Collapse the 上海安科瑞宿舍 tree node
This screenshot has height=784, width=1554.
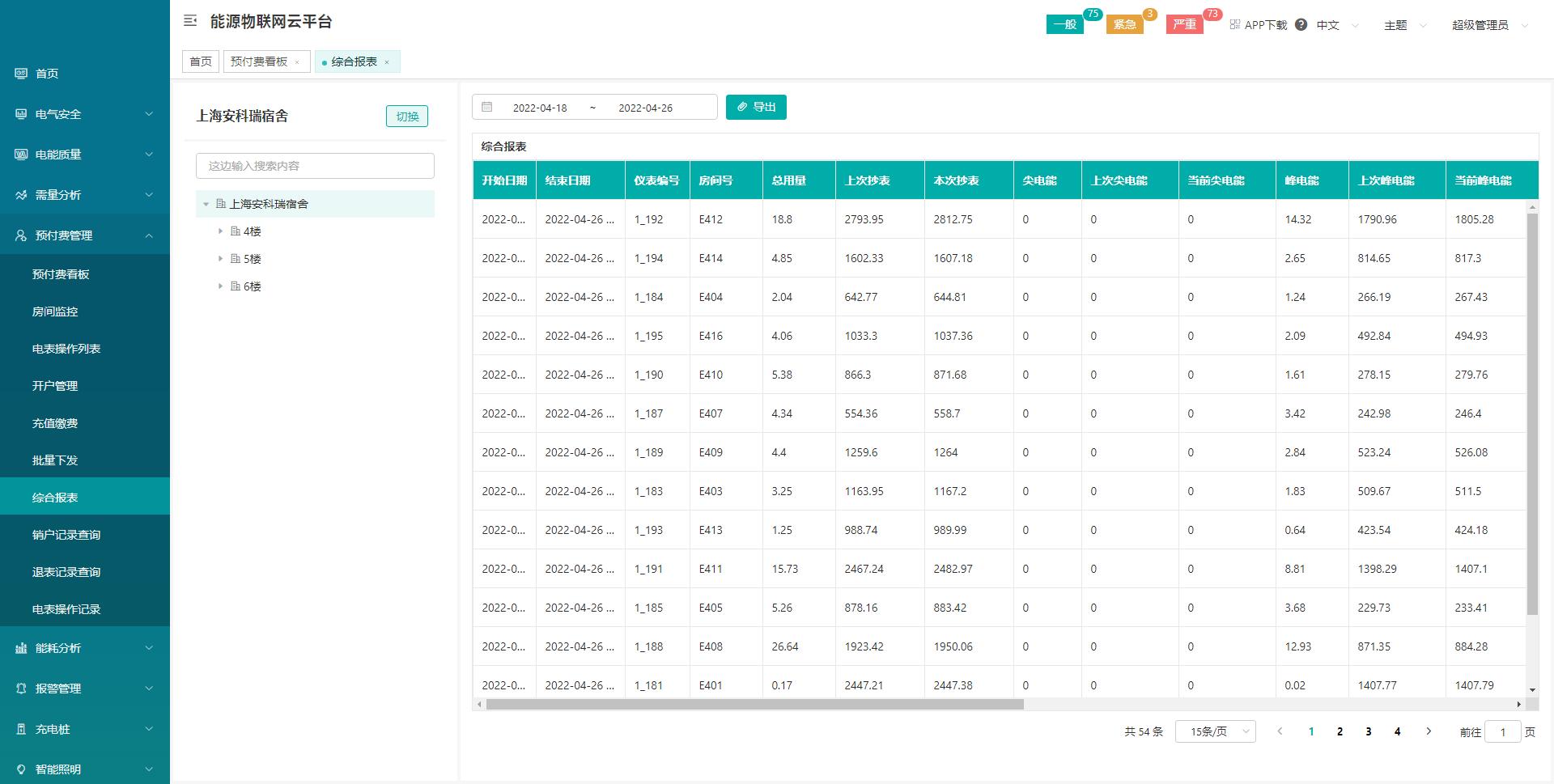pos(206,204)
